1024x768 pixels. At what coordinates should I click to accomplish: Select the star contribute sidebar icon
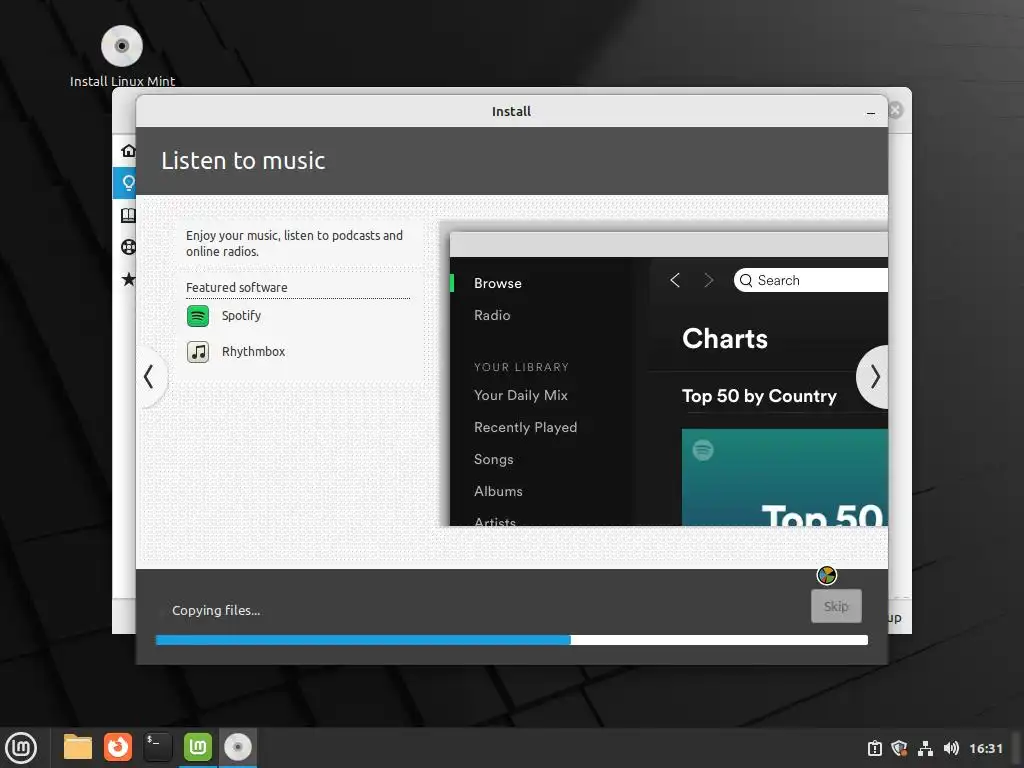(128, 280)
